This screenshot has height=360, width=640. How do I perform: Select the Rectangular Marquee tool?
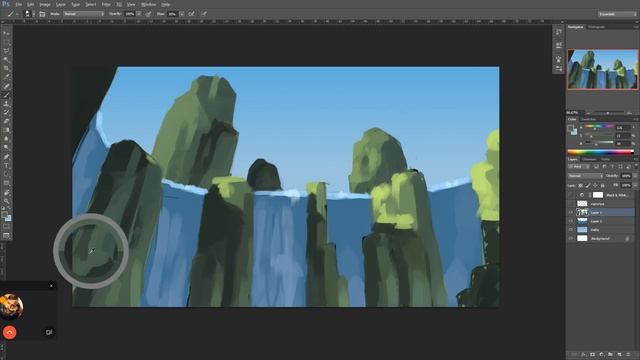point(6,42)
